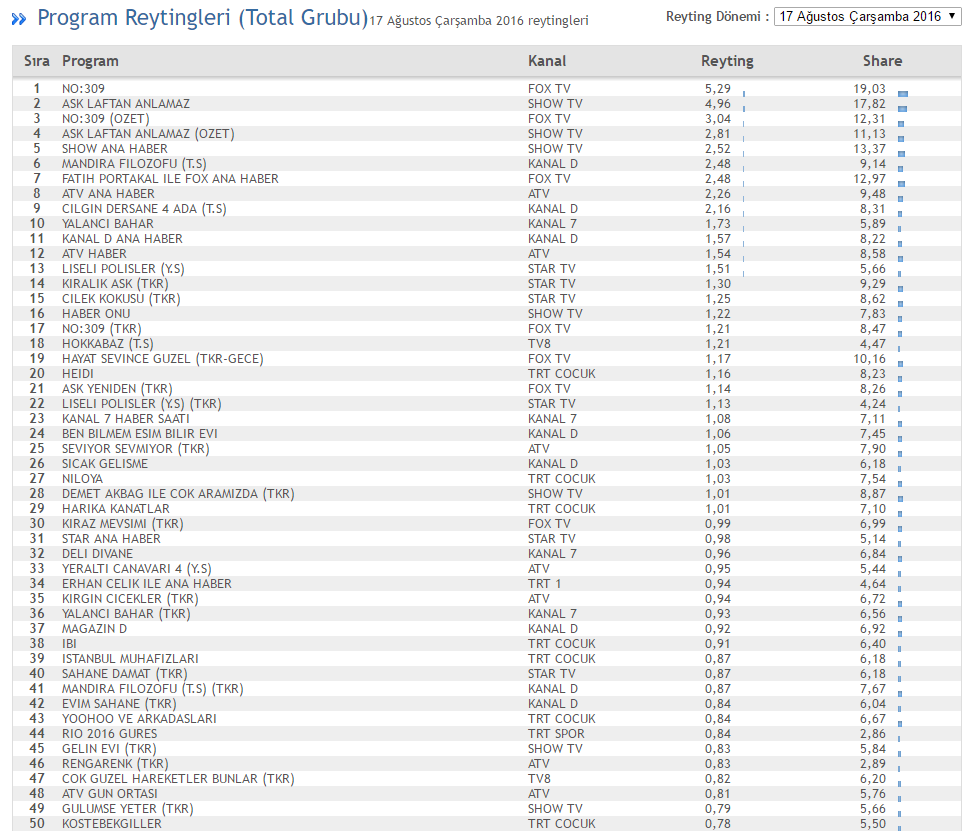Click the Reyting column header
966x831 pixels.
click(x=727, y=61)
